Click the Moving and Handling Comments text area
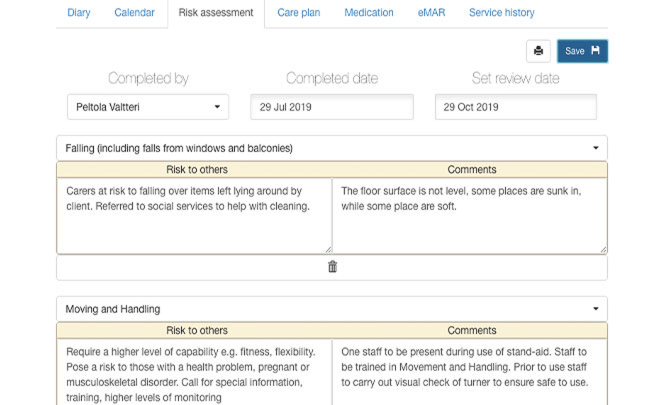This screenshot has width=650, height=405. tap(470, 373)
